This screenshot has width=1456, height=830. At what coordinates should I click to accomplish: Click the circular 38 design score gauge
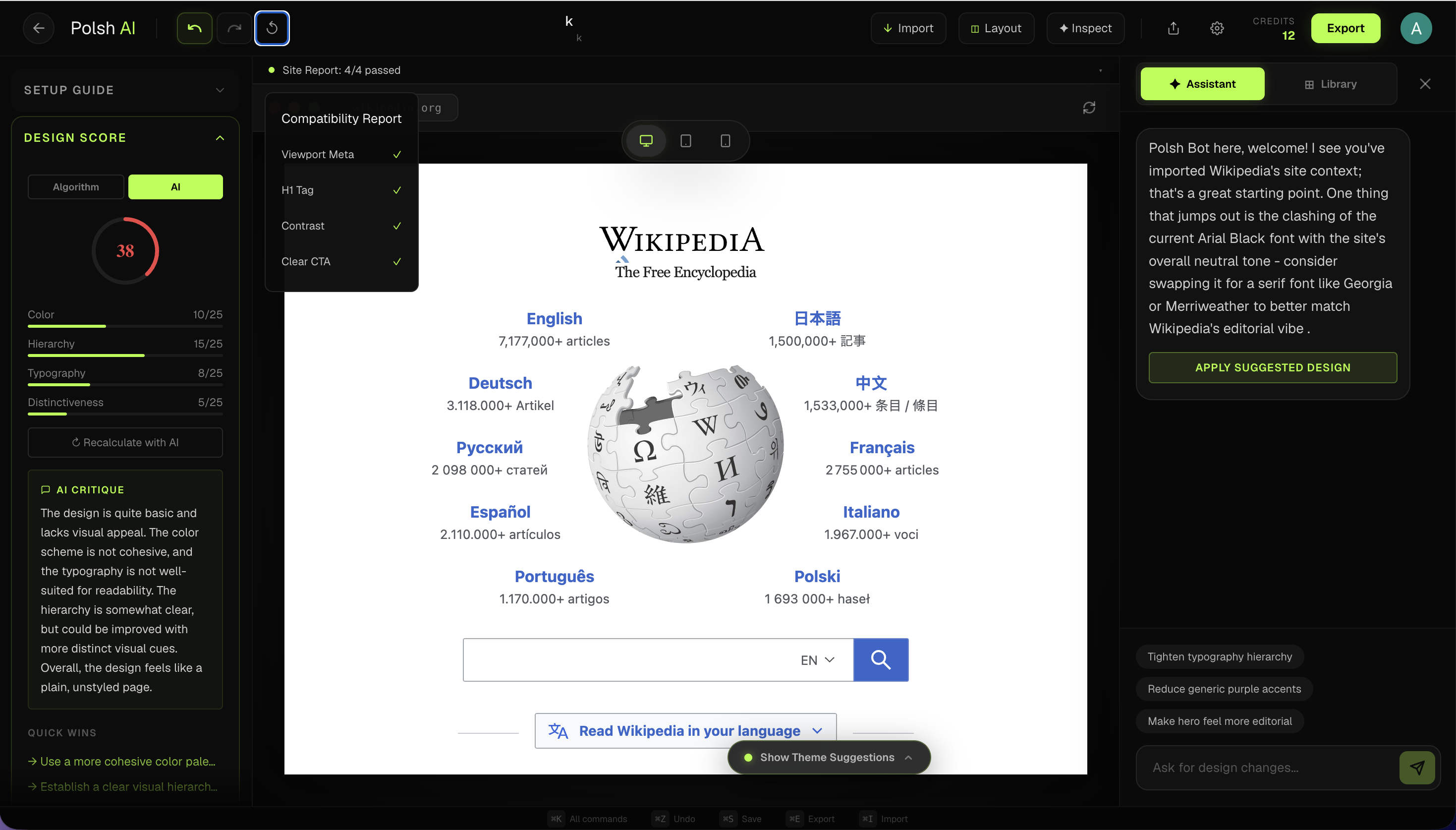[125, 250]
